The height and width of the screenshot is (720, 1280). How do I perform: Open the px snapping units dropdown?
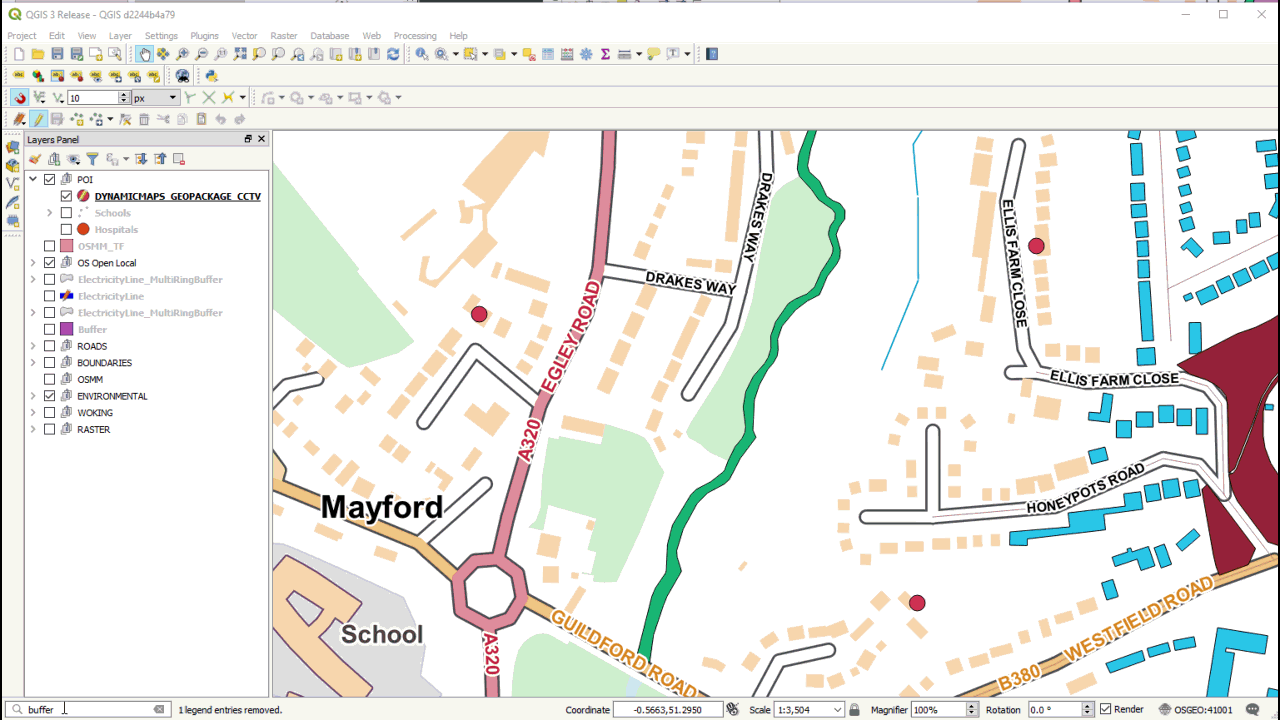coord(155,98)
